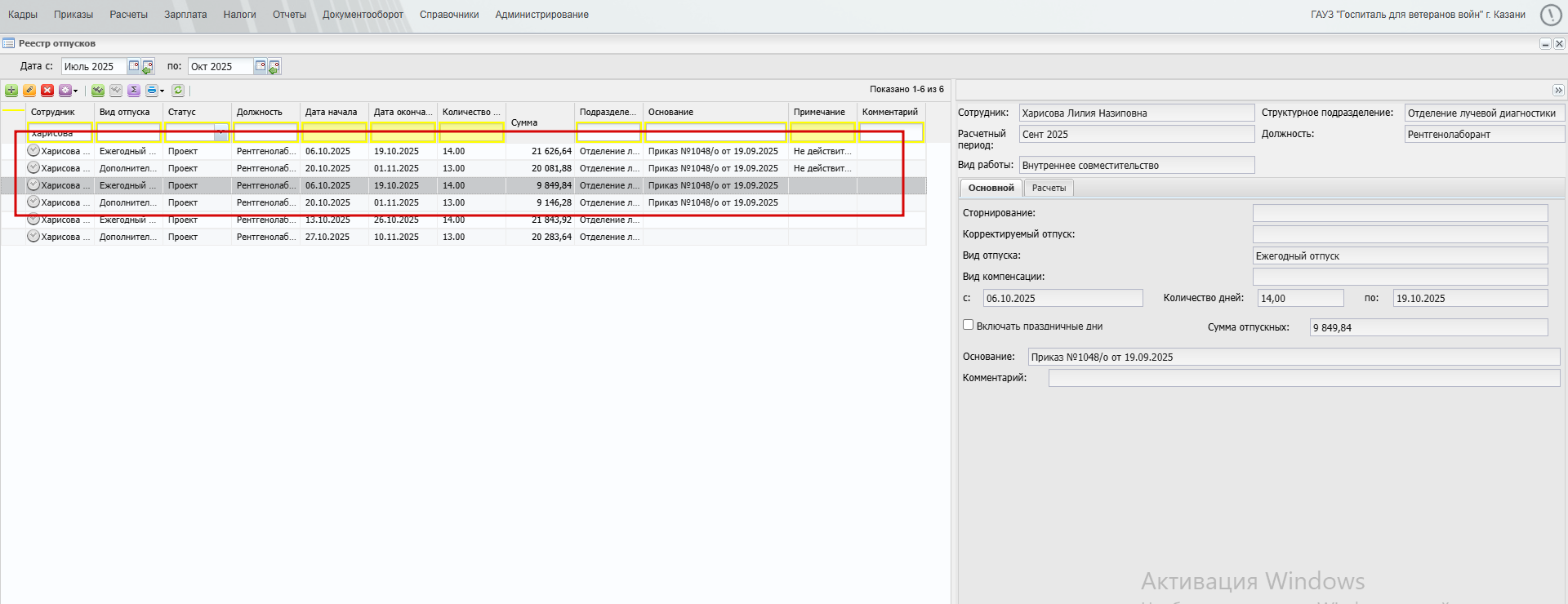Click the purple sigma totals icon
1568x604 pixels.
tap(134, 91)
